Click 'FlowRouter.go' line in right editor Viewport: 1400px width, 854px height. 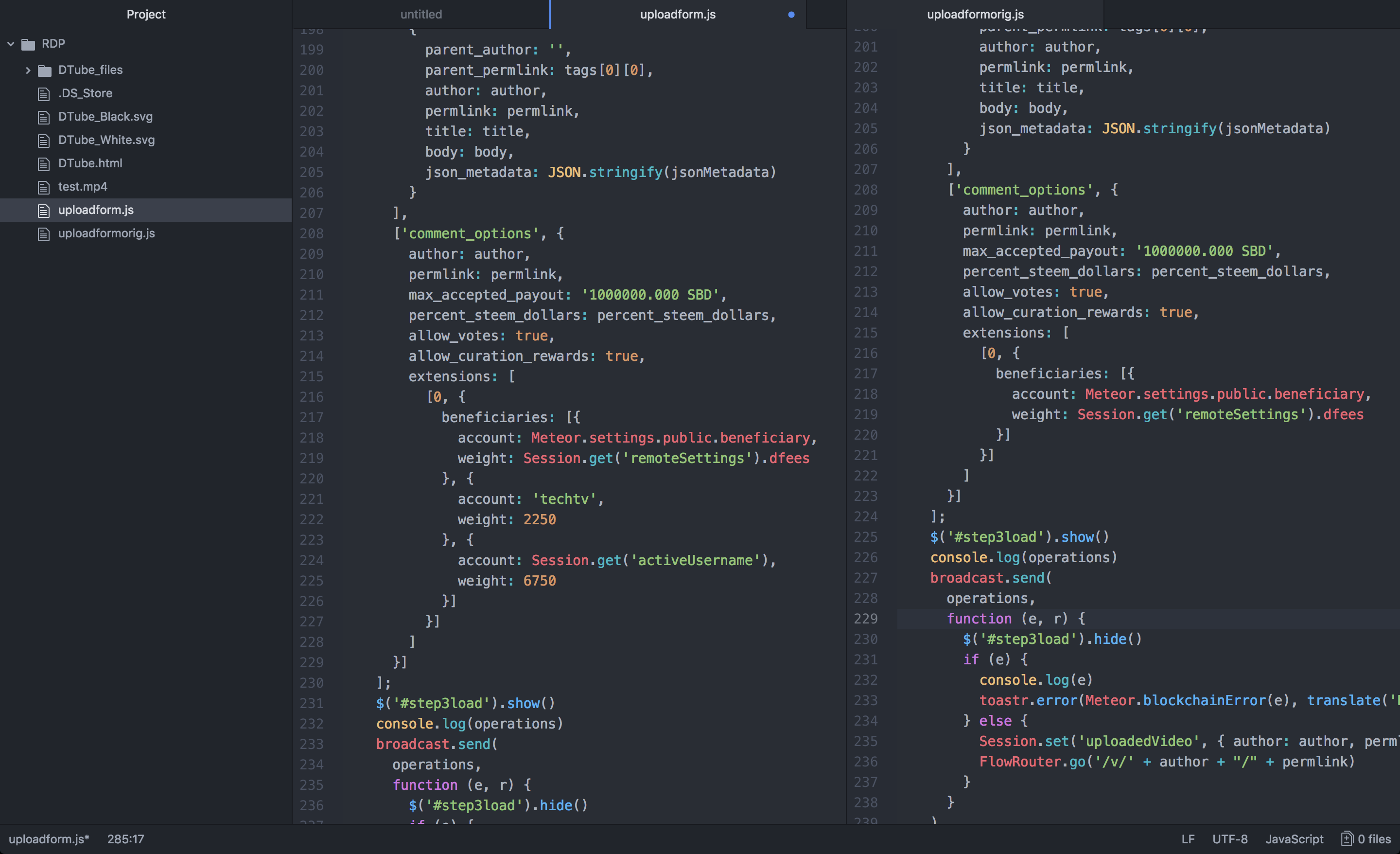(x=1167, y=762)
